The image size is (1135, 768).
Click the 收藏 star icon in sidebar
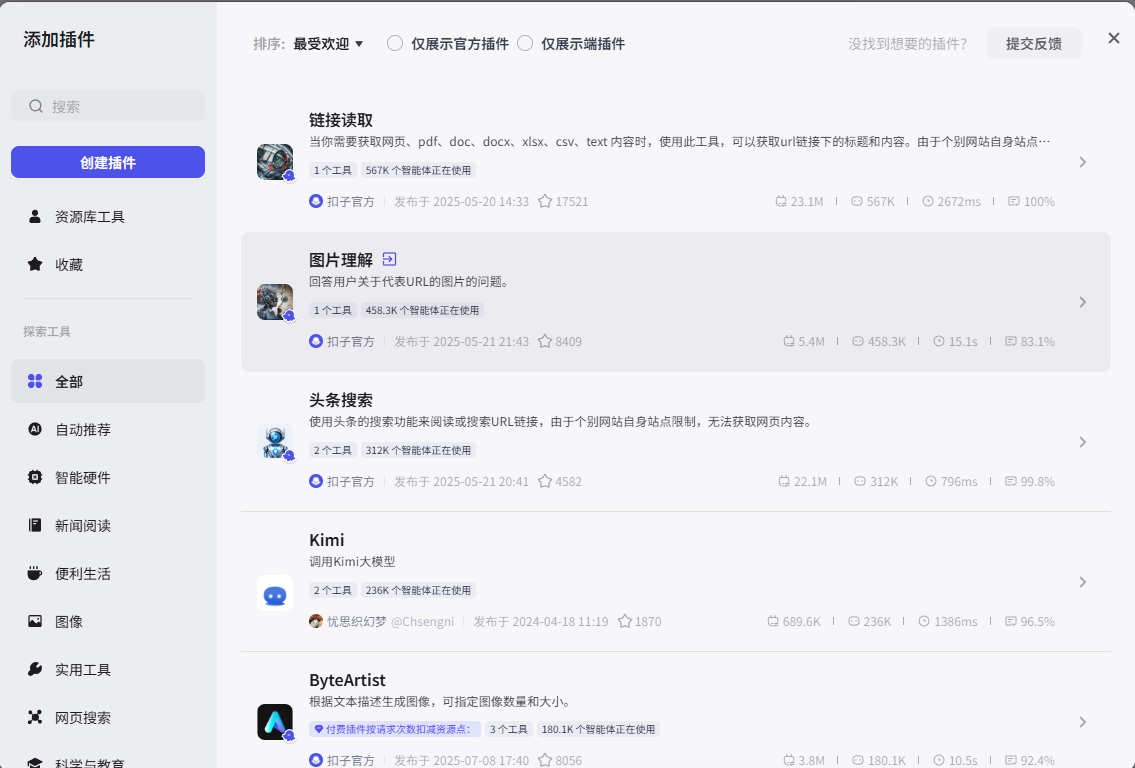point(35,264)
